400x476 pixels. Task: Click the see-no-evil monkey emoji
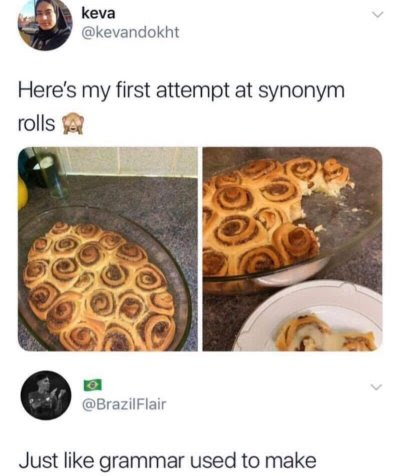coord(72,123)
